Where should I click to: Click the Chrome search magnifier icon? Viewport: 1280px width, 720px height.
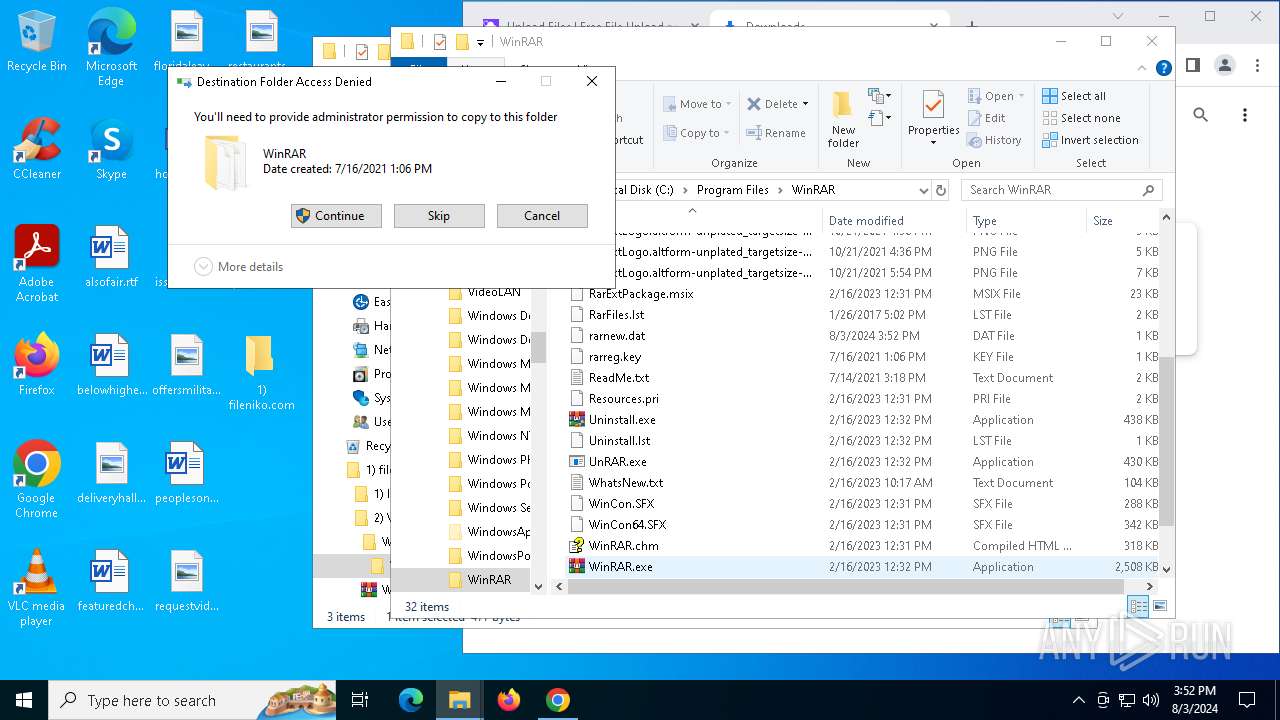1201,115
